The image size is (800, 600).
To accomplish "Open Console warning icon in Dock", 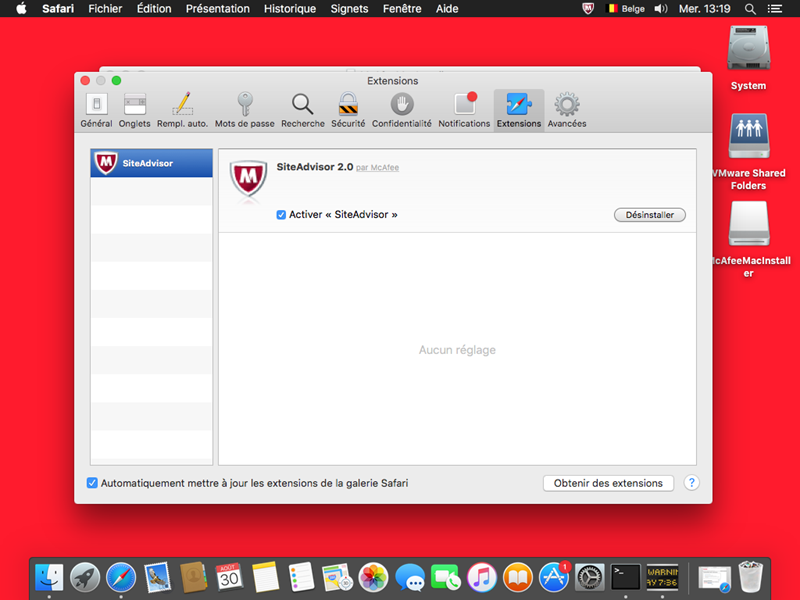I will click(662, 578).
